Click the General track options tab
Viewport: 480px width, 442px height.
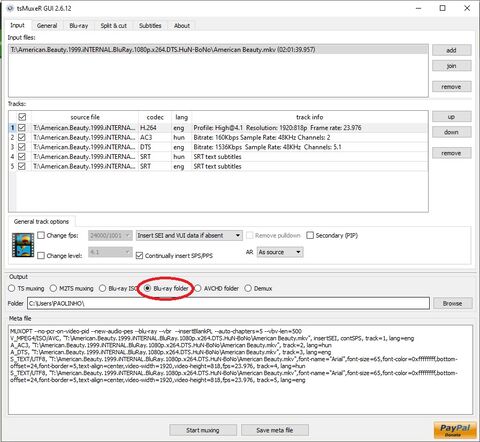[41, 222]
